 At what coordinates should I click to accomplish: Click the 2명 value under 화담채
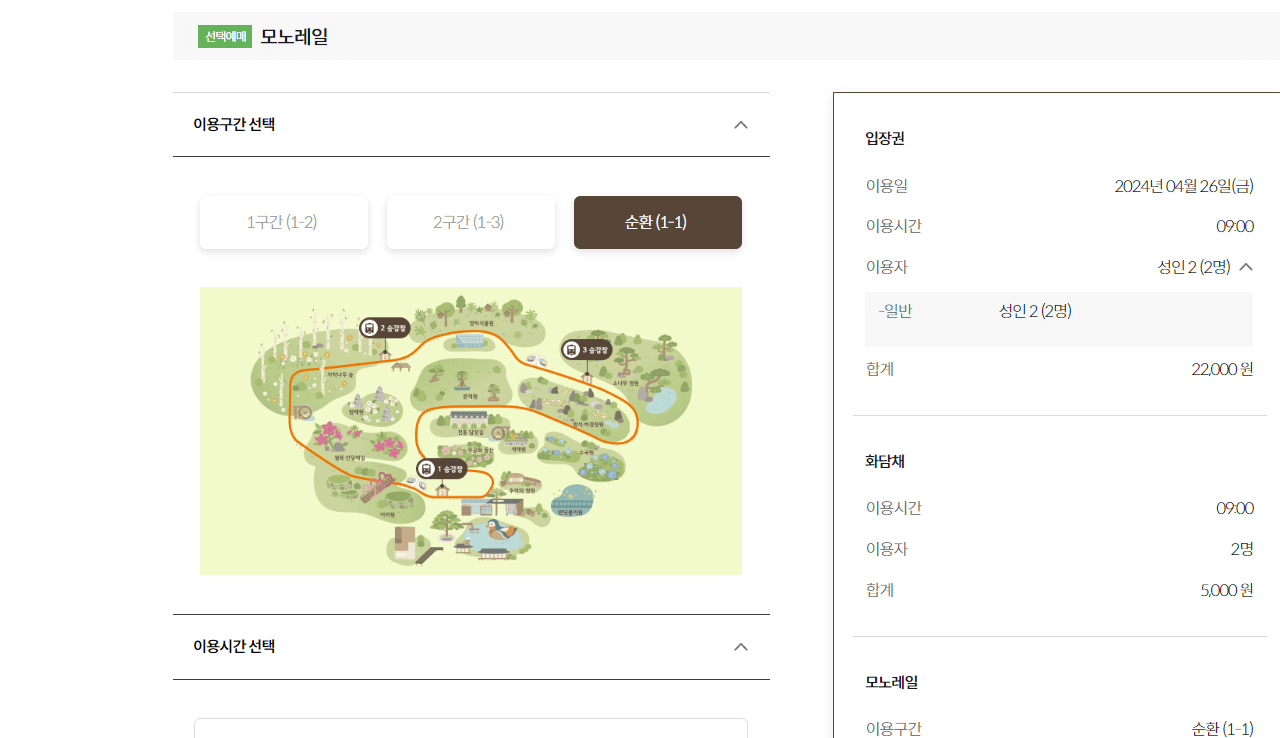coord(1242,549)
